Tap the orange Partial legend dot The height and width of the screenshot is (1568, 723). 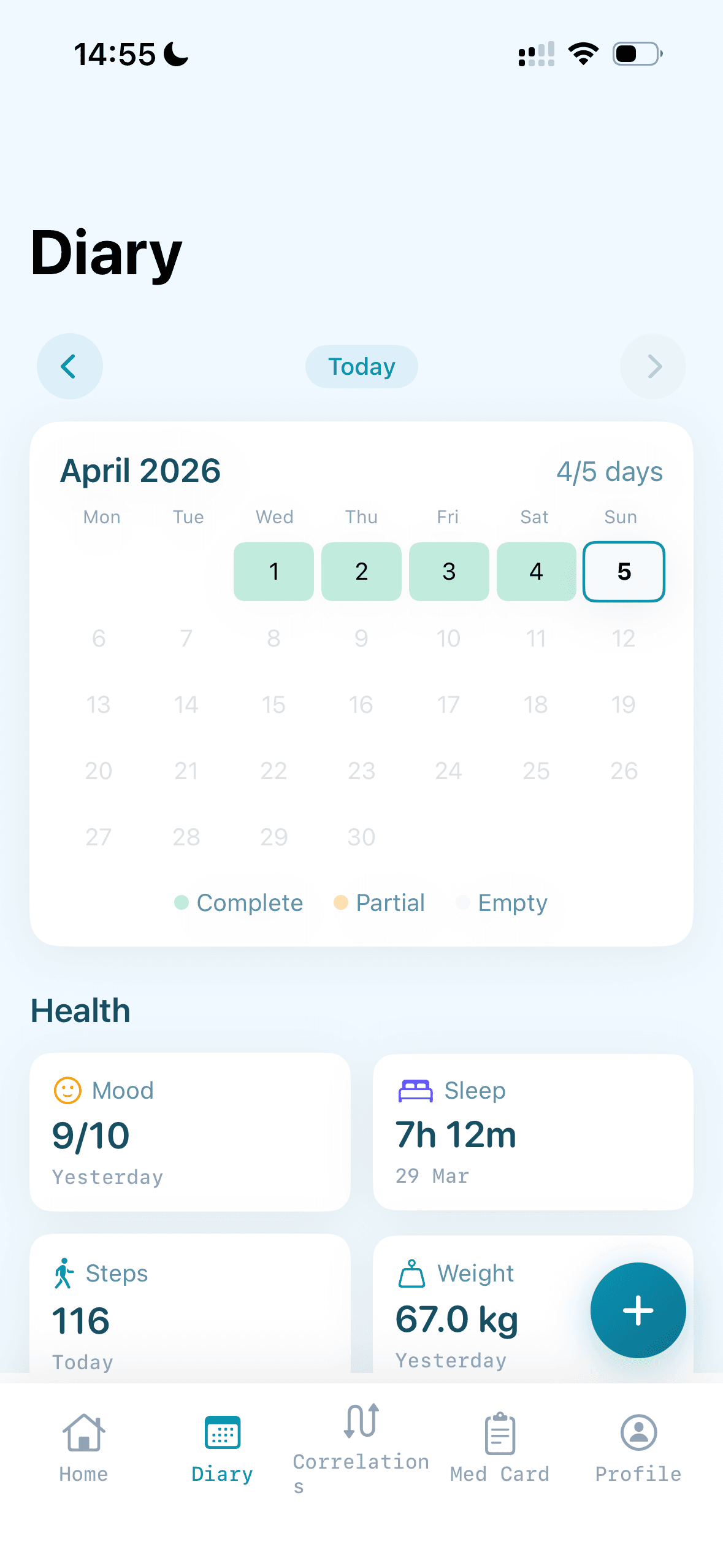tap(341, 902)
